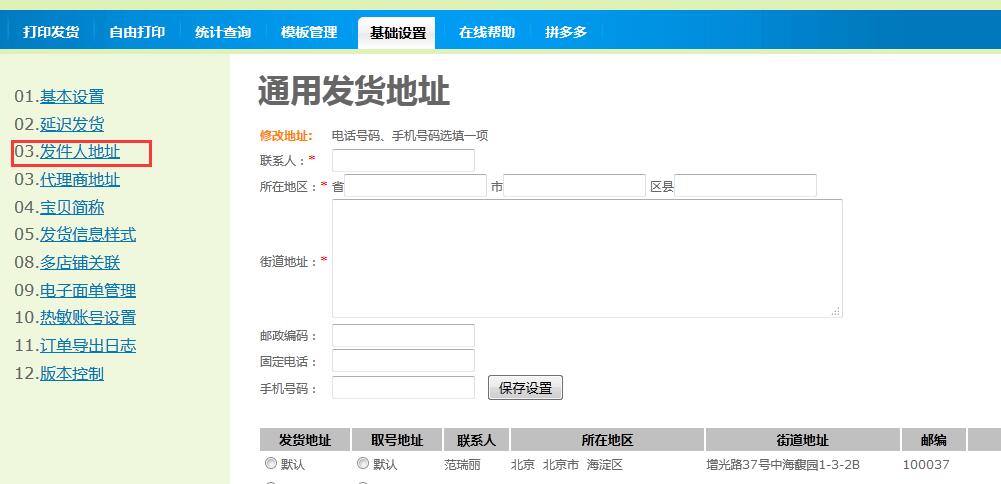The width and height of the screenshot is (1001, 484).
Task: Go to the 在线帮助 tab
Action: click(487, 32)
